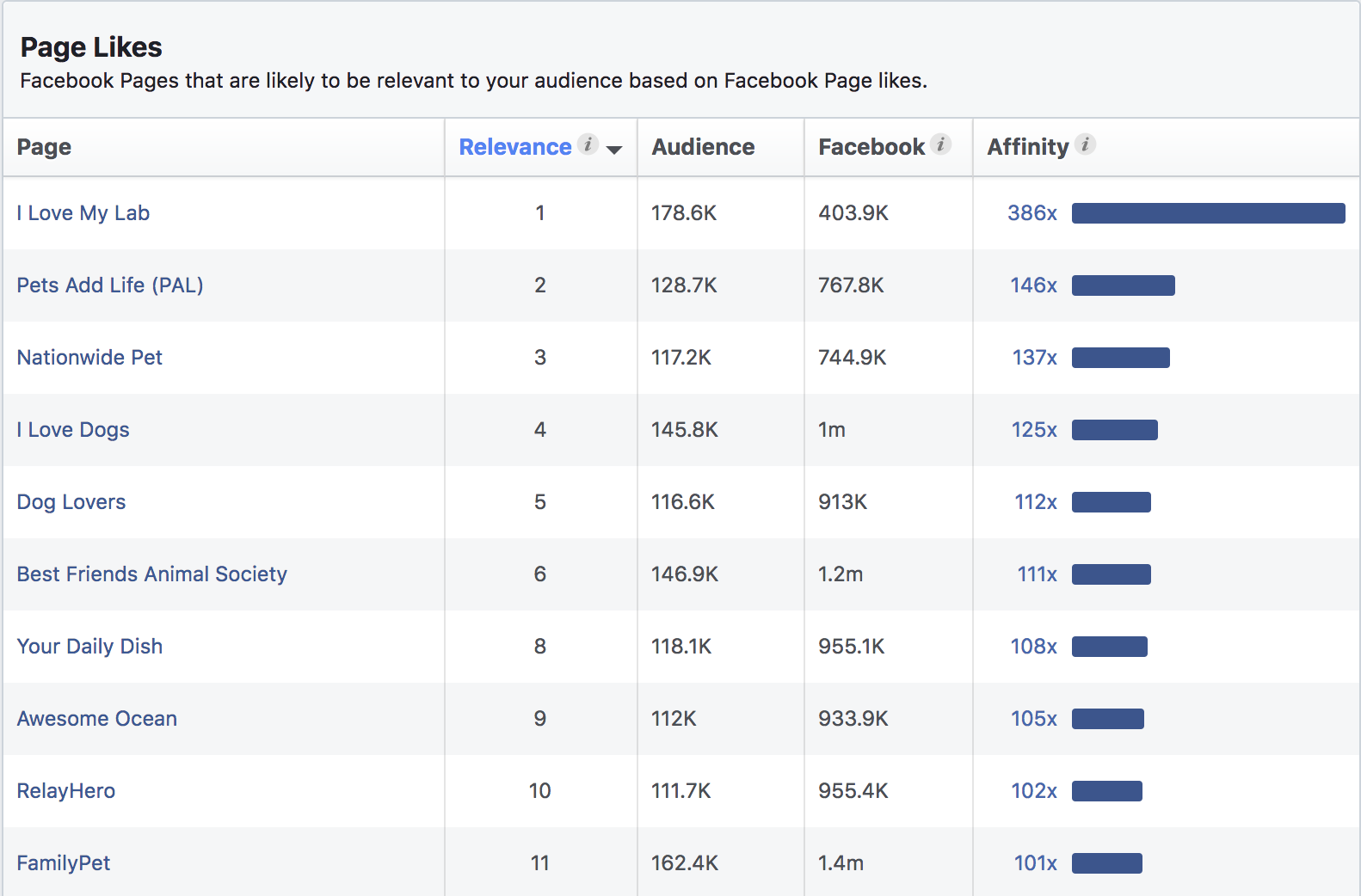Click relevance rank 8 for Your Daily Dish
The height and width of the screenshot is (896, 1361).
tap(540, 647)
